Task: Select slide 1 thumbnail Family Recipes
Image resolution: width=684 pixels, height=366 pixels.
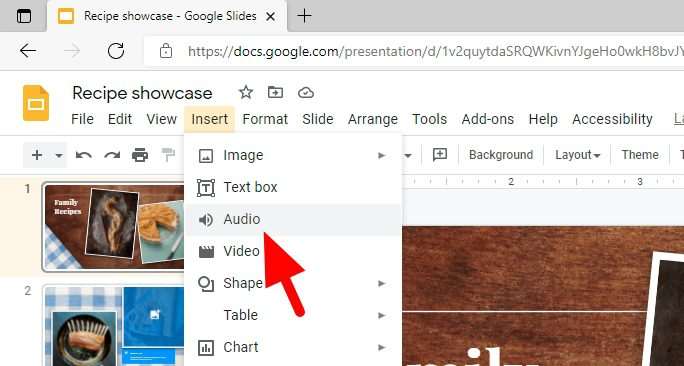Action: [x=113, y=227]
